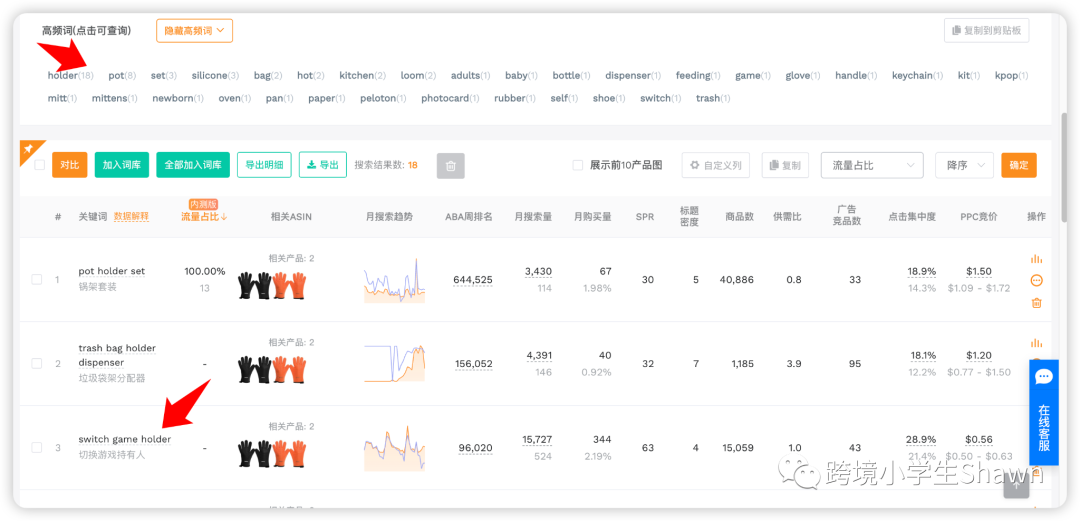Viewport: 1080px width, 521px height.
Task: Open glove product thumbnails for pot holder set
Action: click(x=272, y=285)
